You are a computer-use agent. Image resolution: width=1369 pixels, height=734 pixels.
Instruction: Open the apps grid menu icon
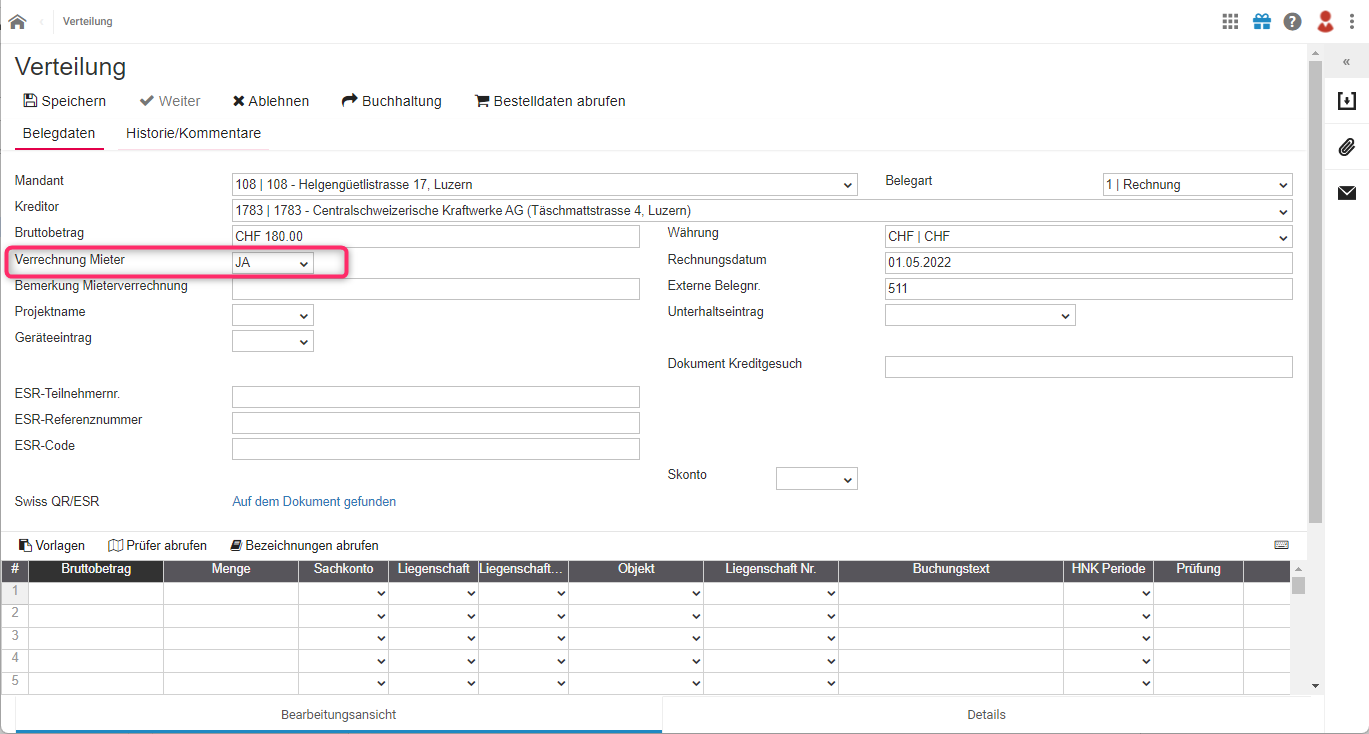[1230, 21]
